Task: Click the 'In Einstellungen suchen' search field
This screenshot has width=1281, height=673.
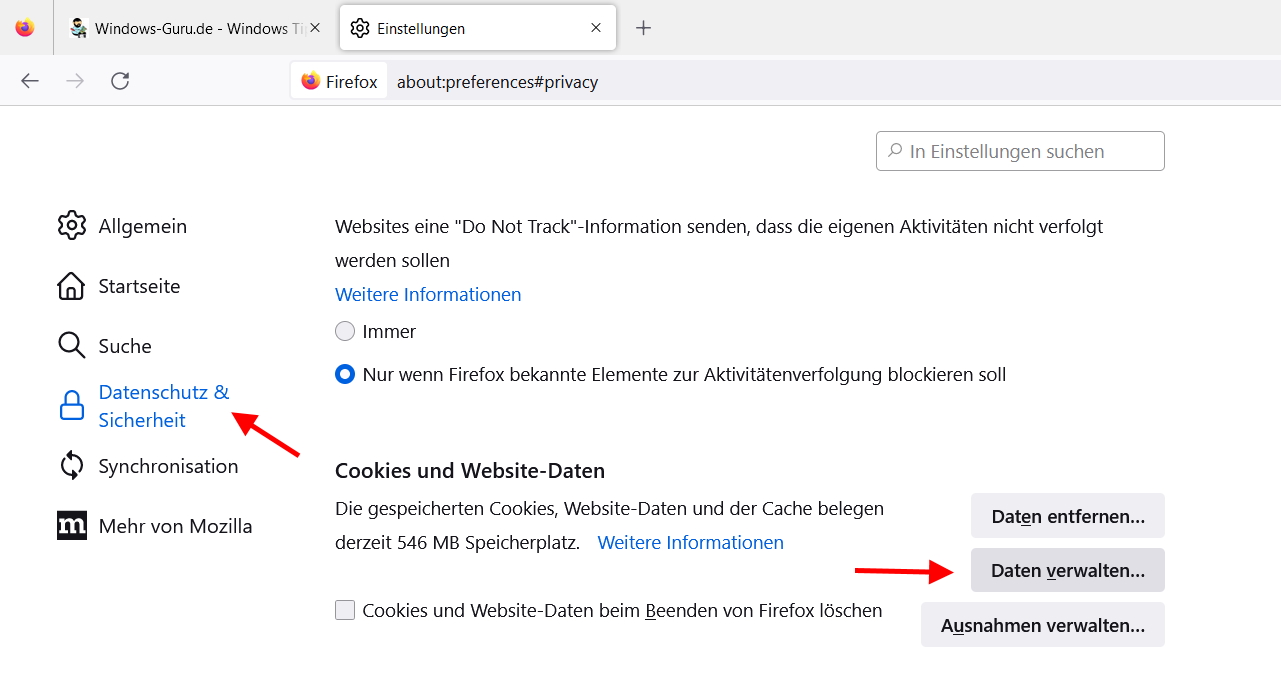Action: tap(1019, 151)
